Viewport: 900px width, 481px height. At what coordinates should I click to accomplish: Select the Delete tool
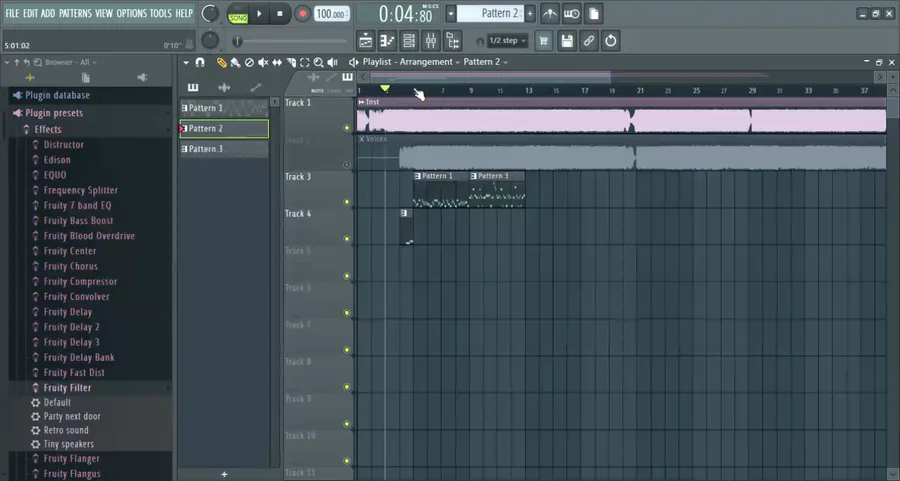point(249,62)
